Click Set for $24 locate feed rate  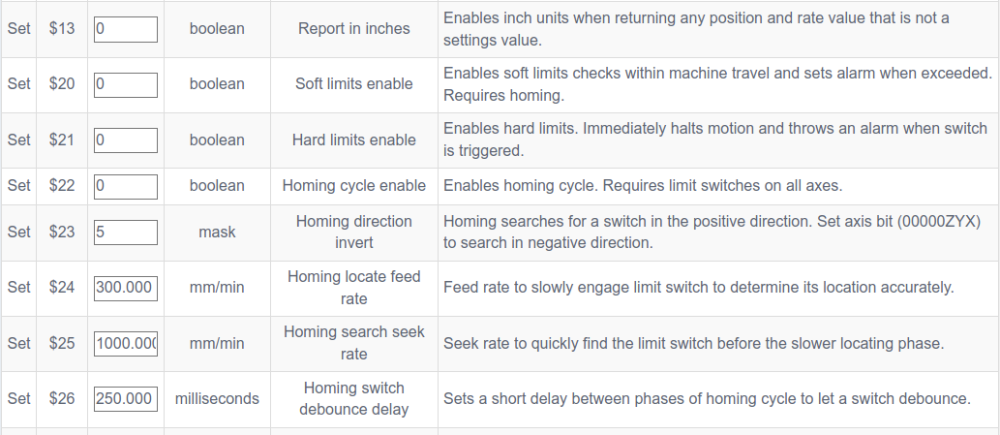(18, 288)
